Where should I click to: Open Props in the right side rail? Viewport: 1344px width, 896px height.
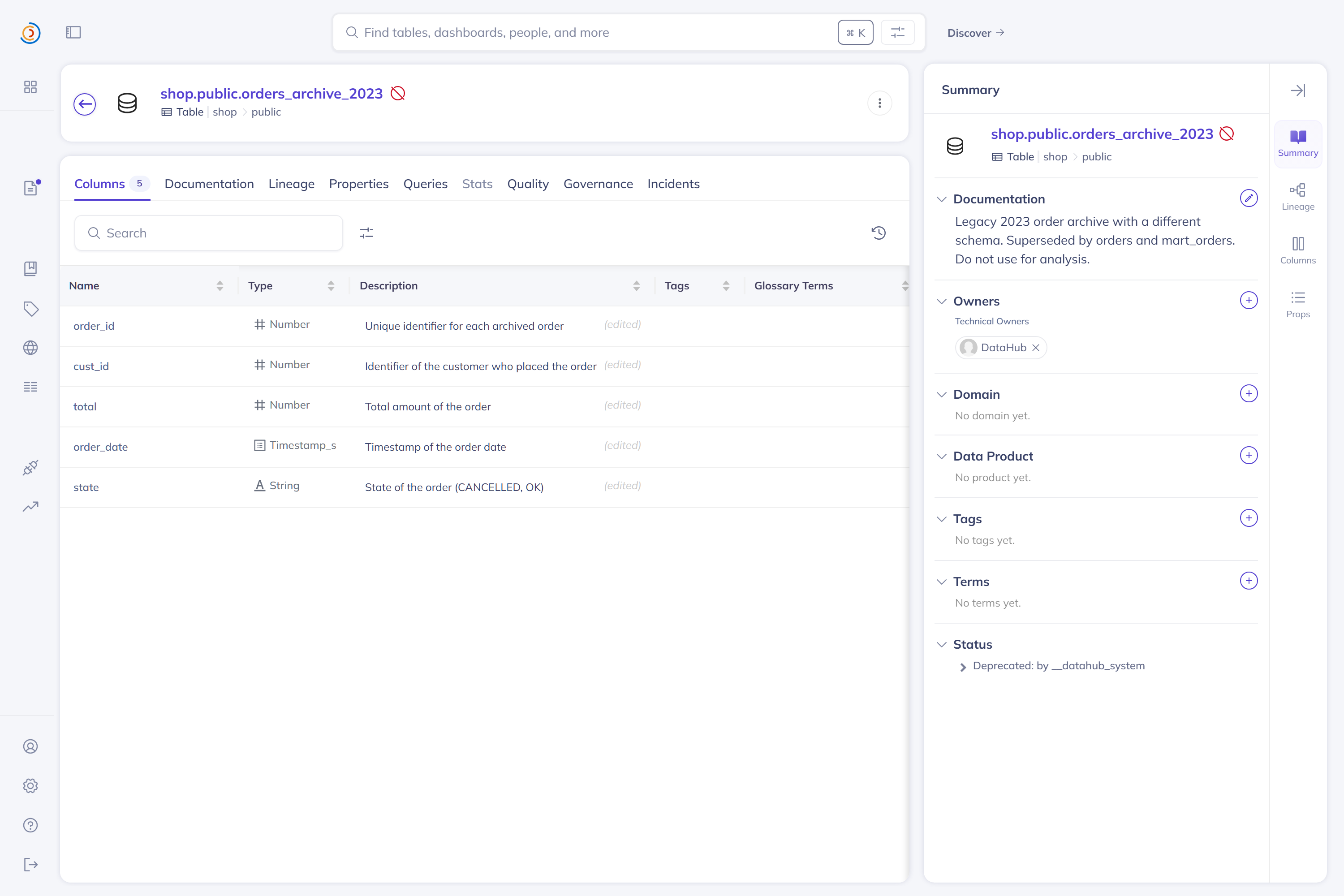1298,304
